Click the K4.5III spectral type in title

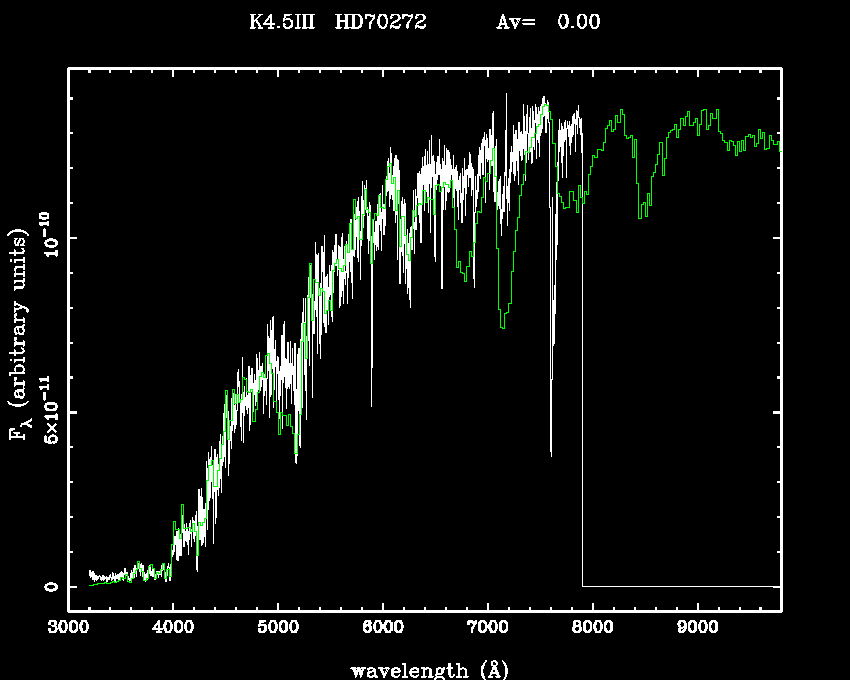pos(282,22)
